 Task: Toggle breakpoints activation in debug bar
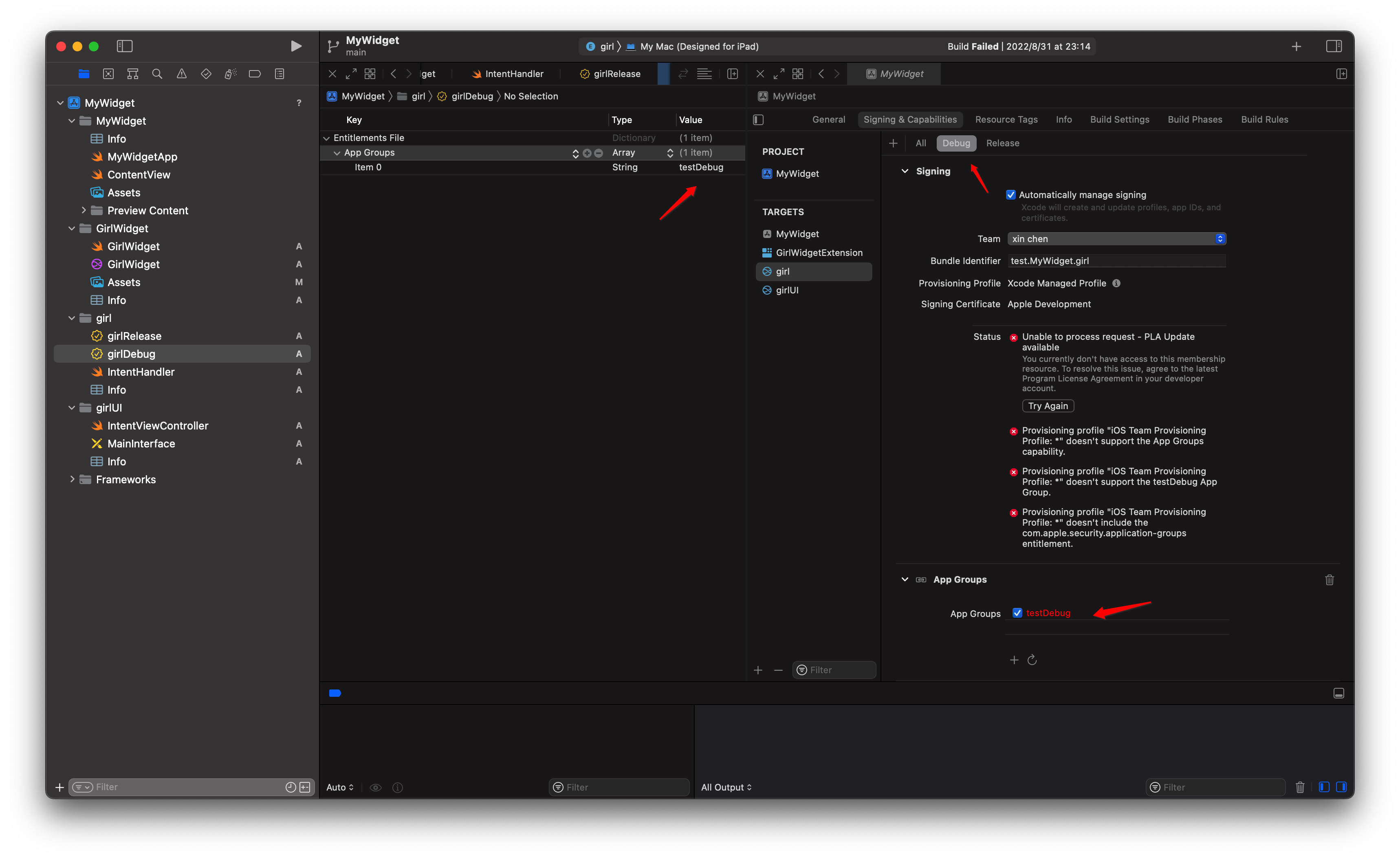(335, 693)
